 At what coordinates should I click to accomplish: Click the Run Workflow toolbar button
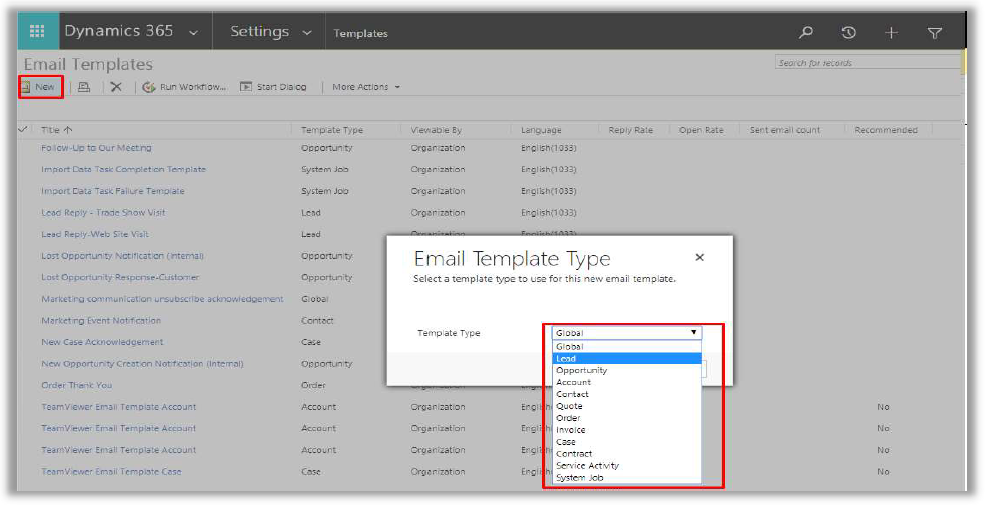[185, 87]
